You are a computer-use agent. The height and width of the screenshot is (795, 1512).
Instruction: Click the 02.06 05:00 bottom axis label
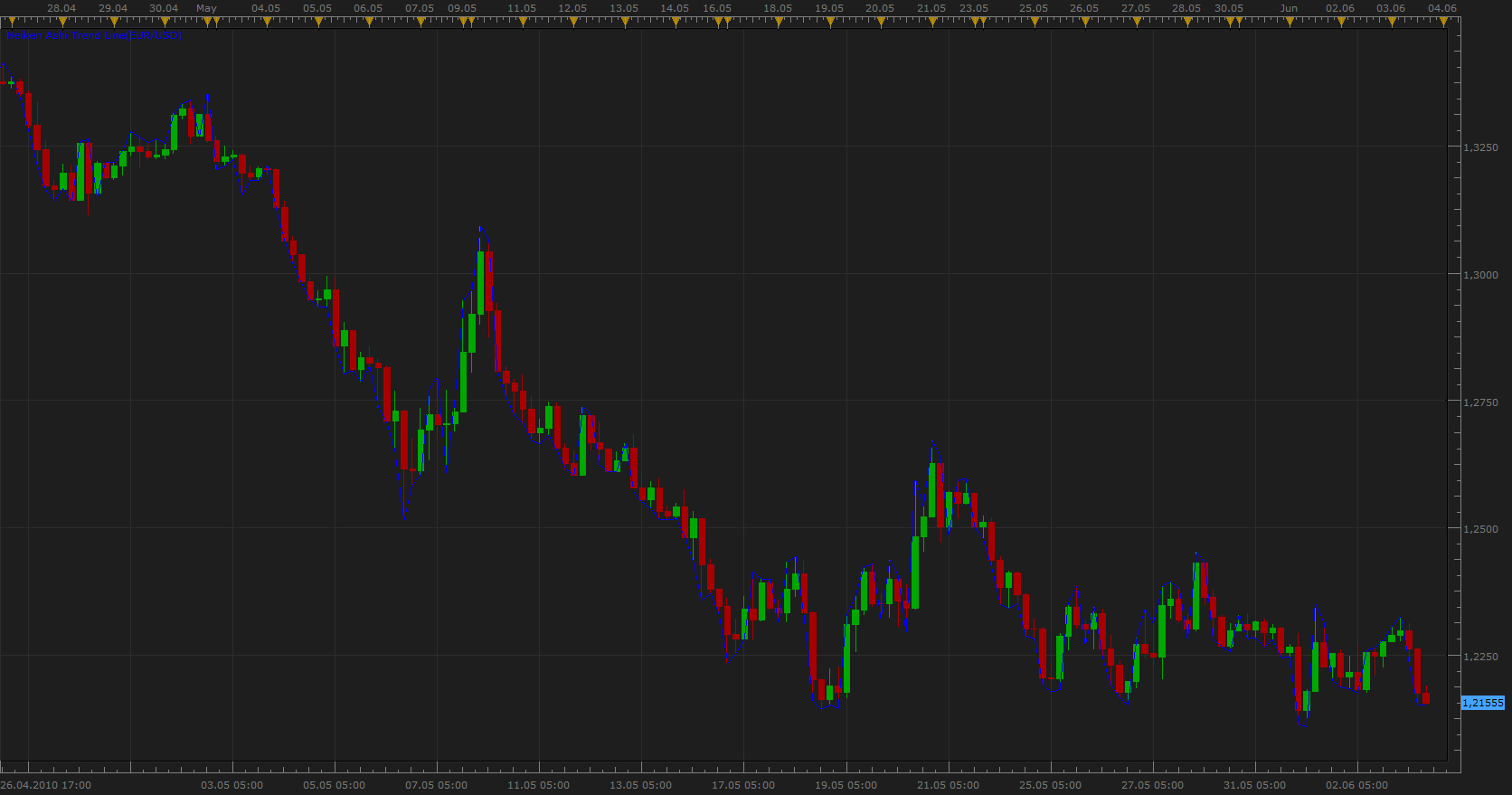click(x=1356, y=785)
